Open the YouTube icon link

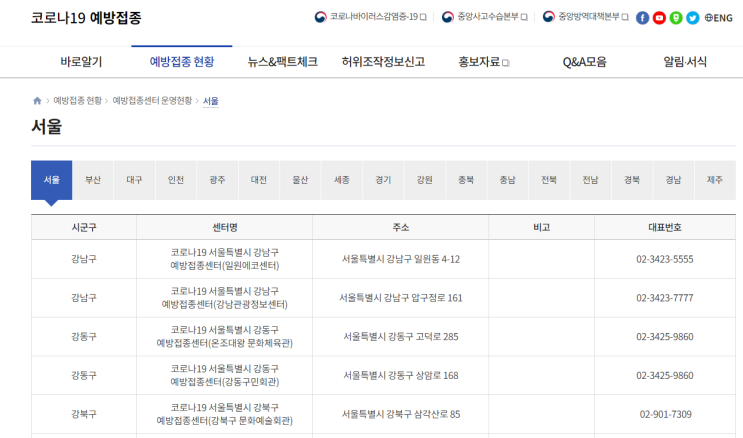coord(659,18)
